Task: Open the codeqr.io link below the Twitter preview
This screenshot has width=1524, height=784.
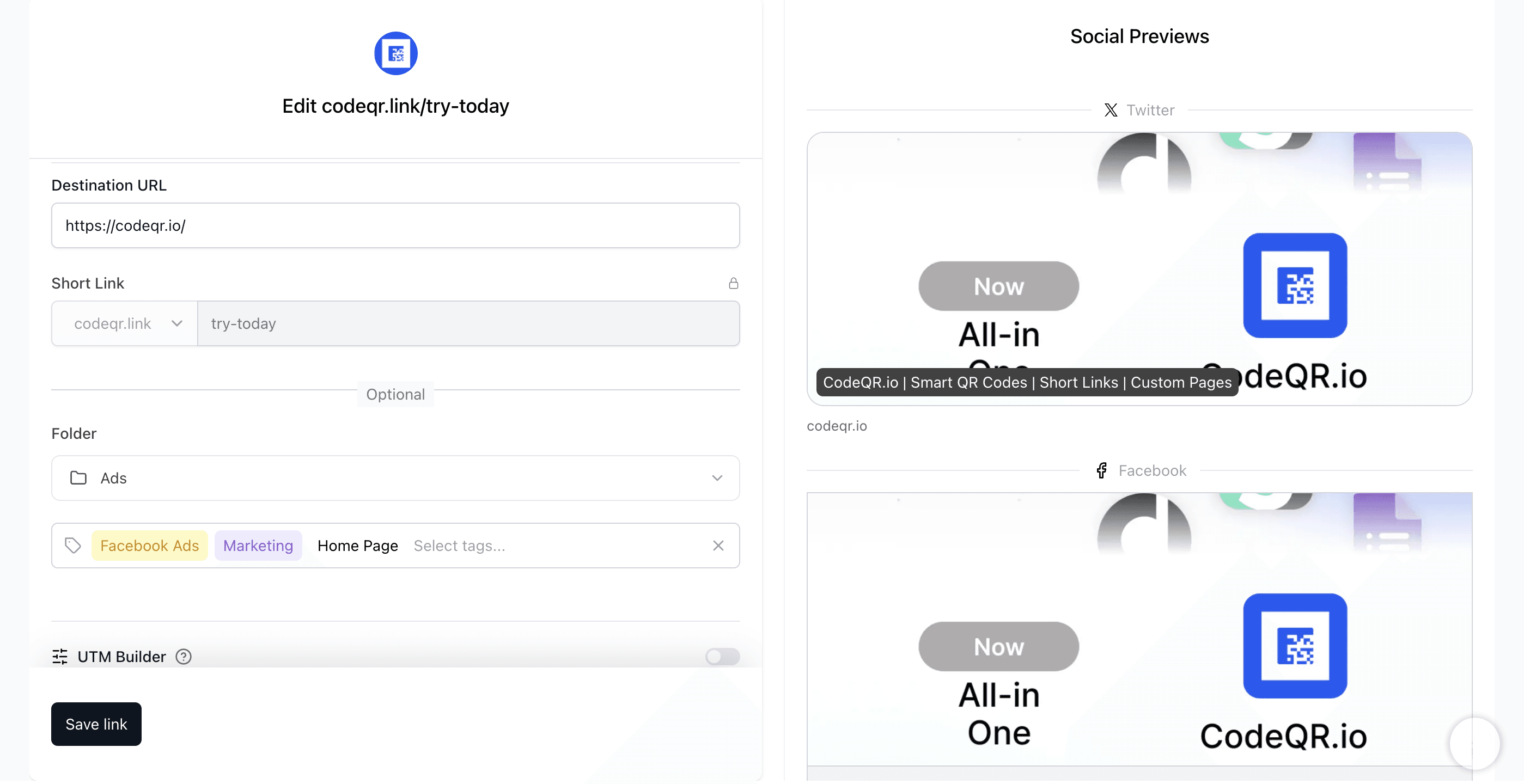Action: [837, 426]
